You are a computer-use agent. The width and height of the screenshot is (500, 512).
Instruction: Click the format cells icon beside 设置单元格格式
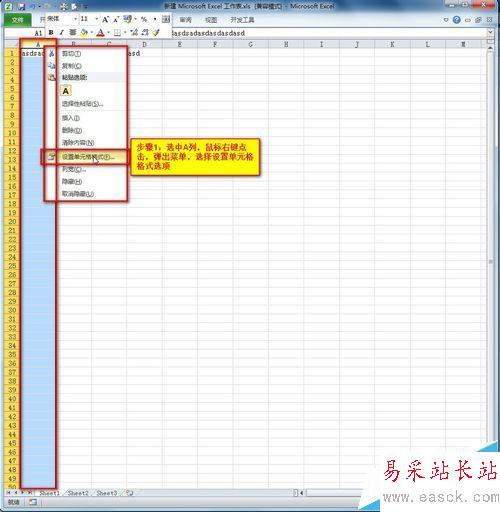click(51, 157)
